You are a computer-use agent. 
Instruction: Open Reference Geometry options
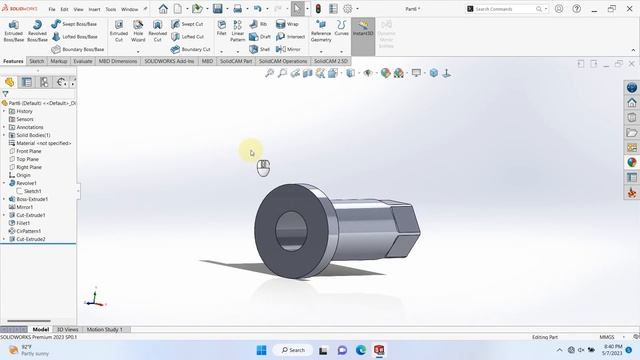point(321,31)
